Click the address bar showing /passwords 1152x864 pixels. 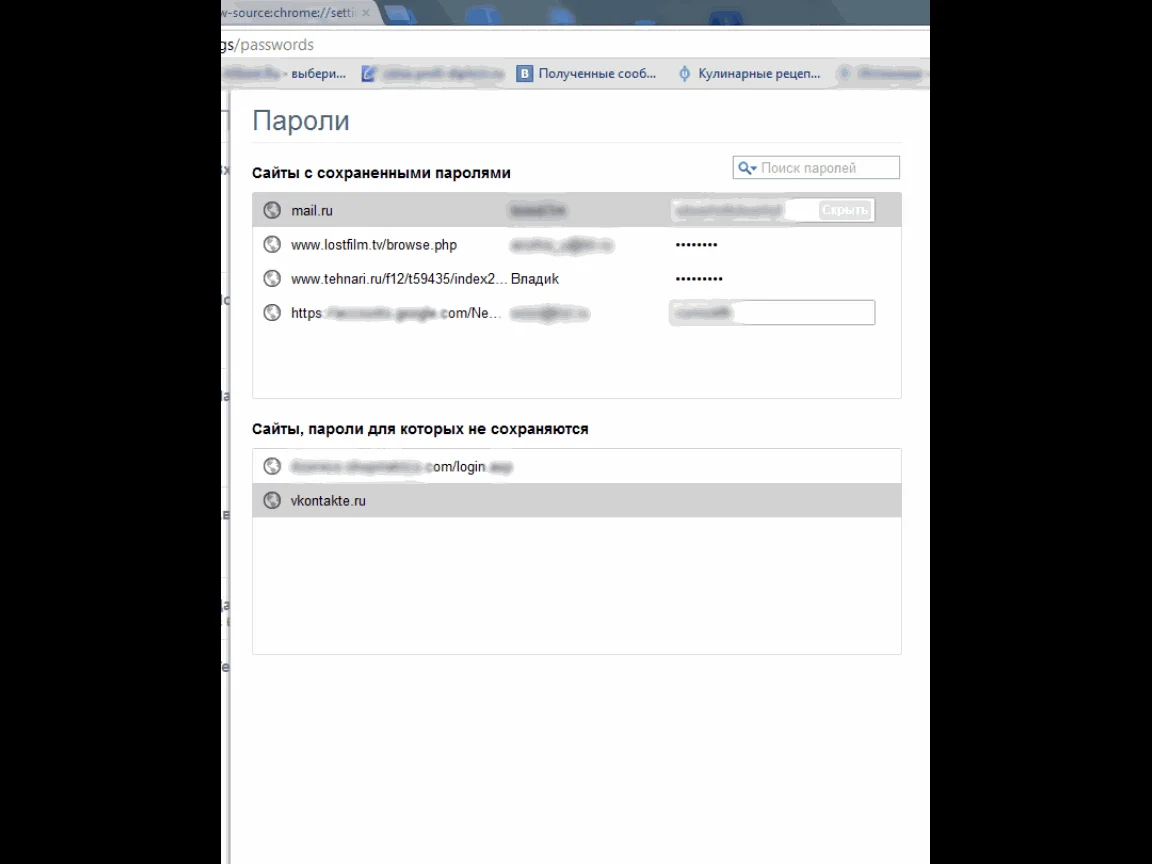point(575,45)
